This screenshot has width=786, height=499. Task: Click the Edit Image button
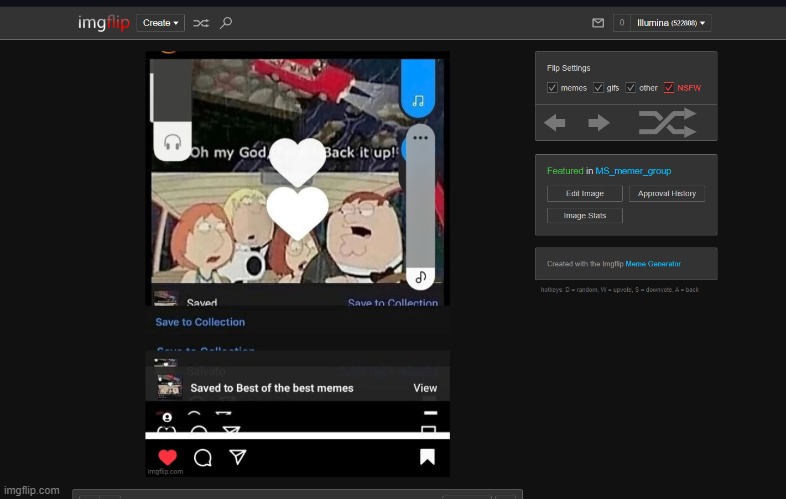click(x=585, y=193)
